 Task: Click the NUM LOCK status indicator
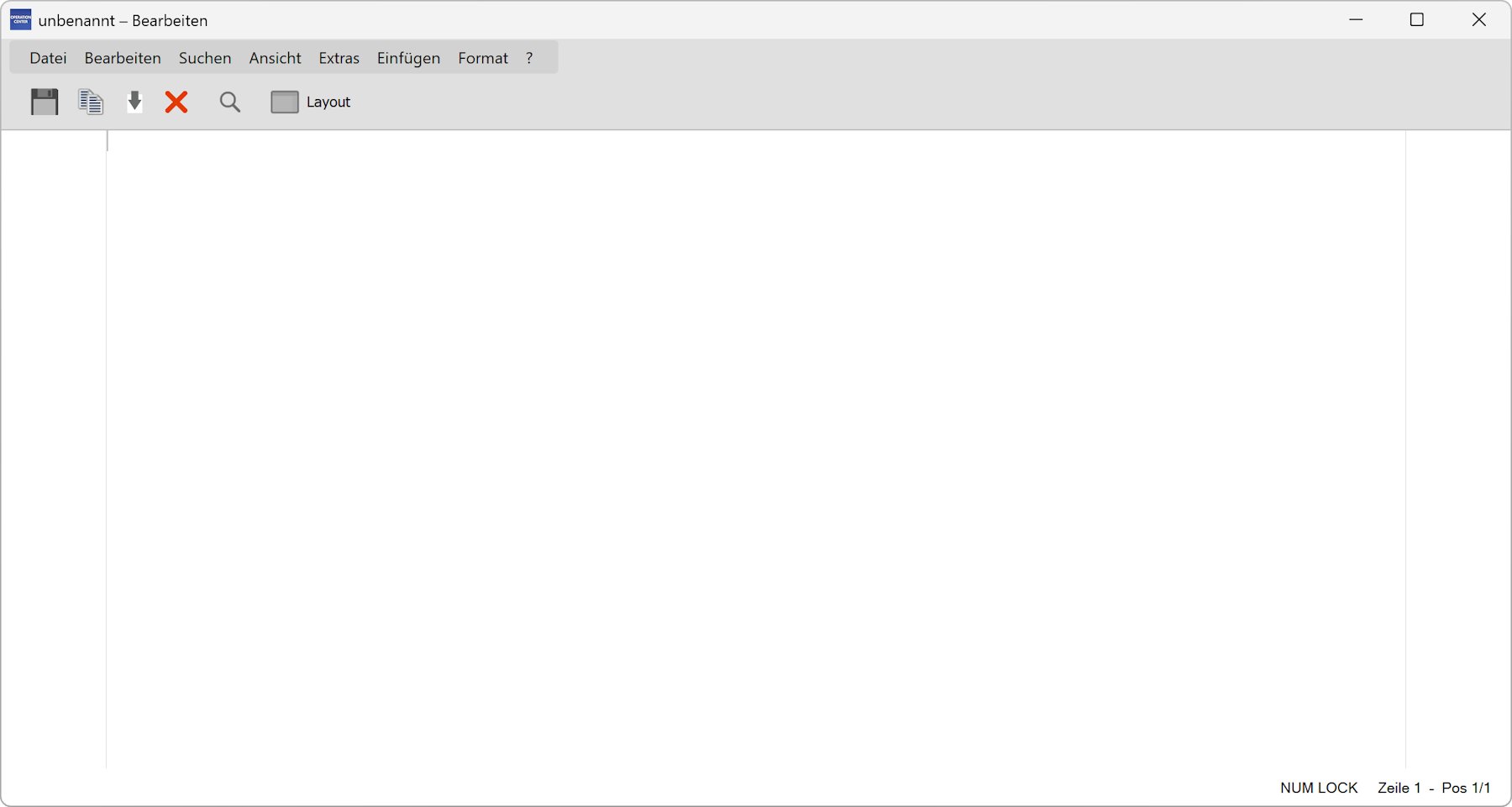pos(1319,788)
